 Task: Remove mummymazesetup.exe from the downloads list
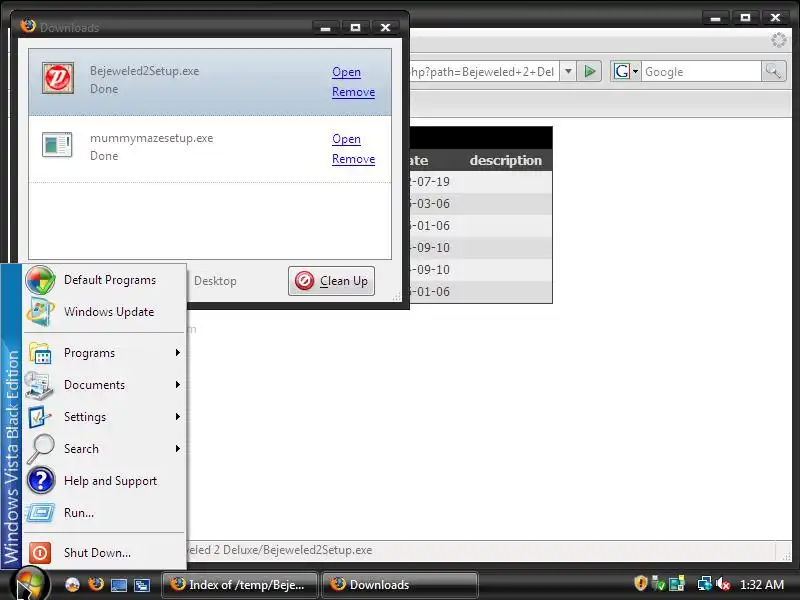354,159
